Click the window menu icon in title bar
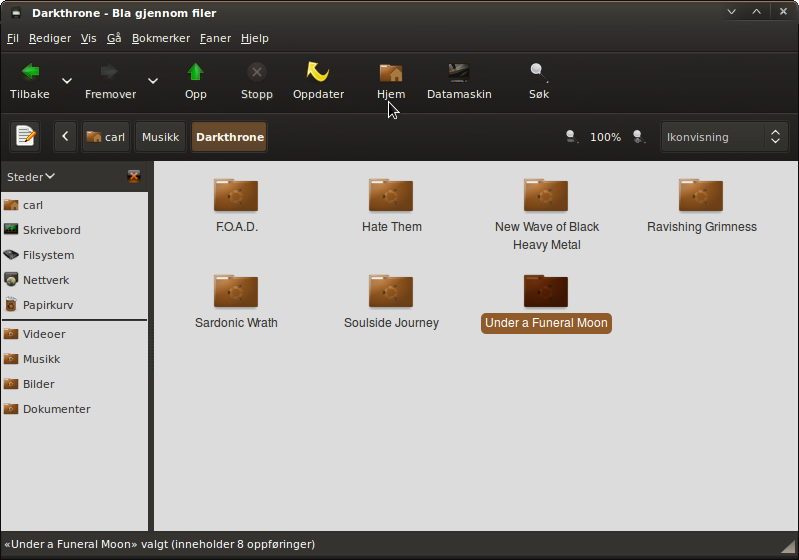The height and width of the screenshot is (560, 799). pos(16,13)
